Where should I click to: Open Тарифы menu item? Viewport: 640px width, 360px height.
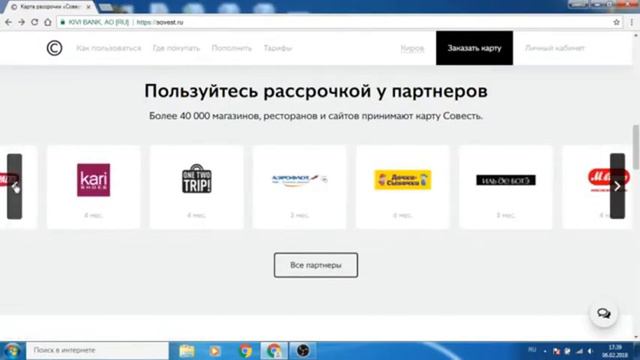(278, 48)
